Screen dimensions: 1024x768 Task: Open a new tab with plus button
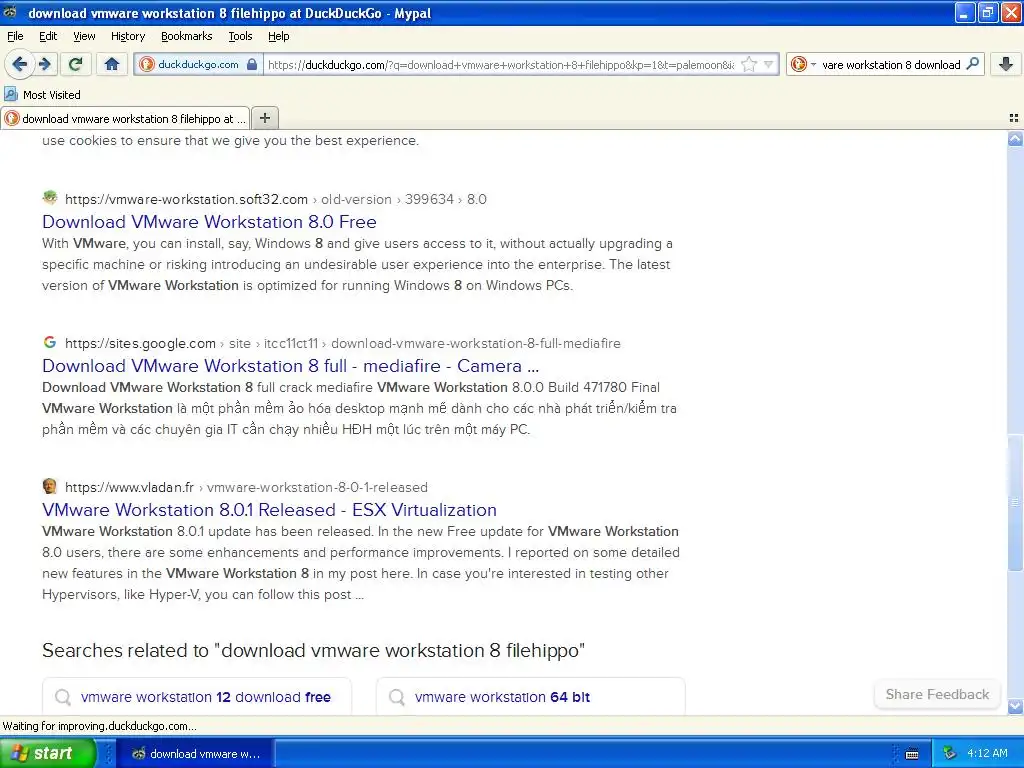264,118
